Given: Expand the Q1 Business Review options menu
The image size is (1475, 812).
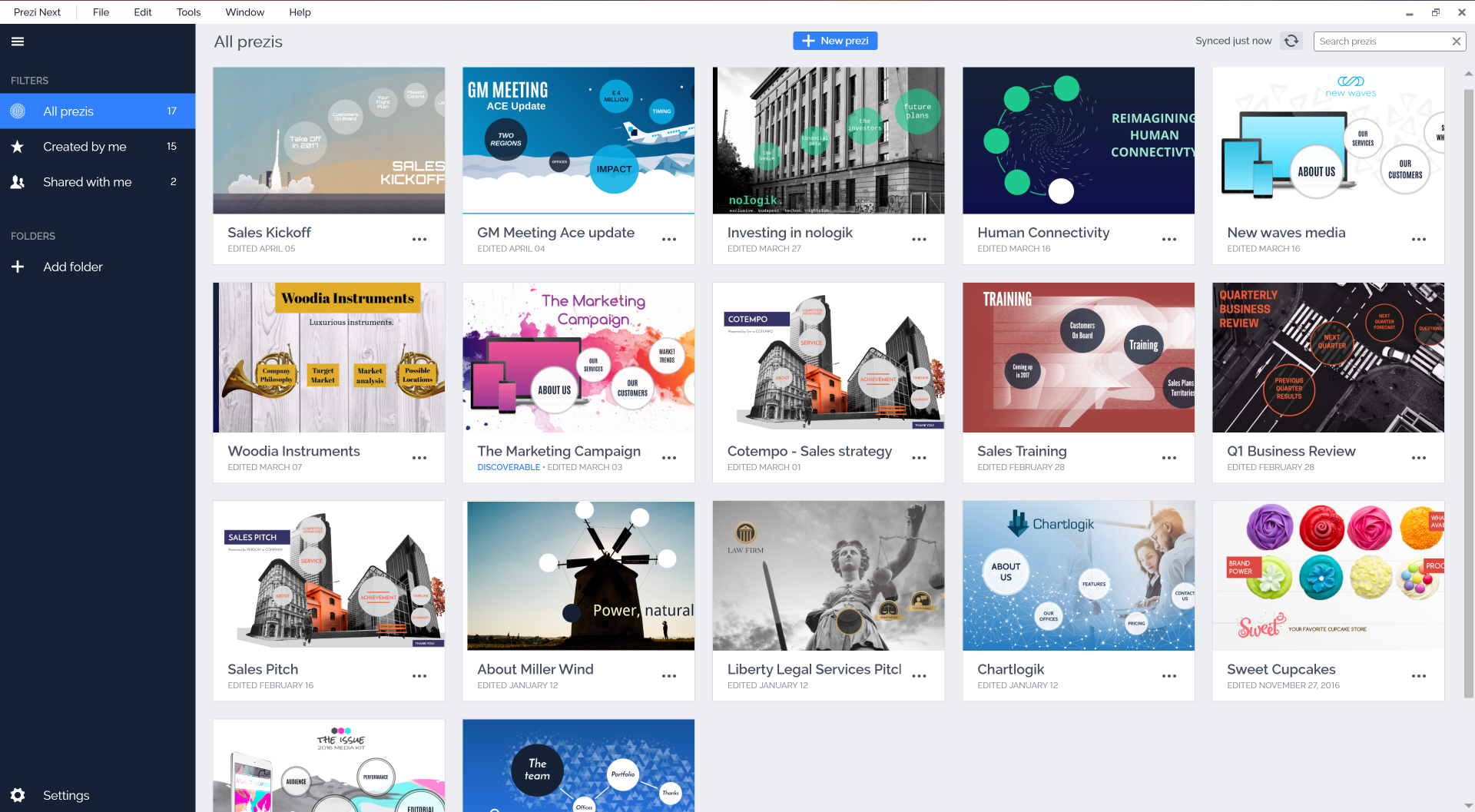Looking at the screenshot, I should [1418, 458].
